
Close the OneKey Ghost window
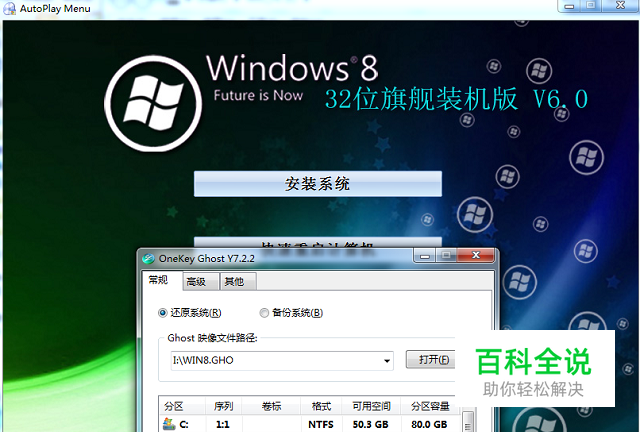(x=476, y=256)
